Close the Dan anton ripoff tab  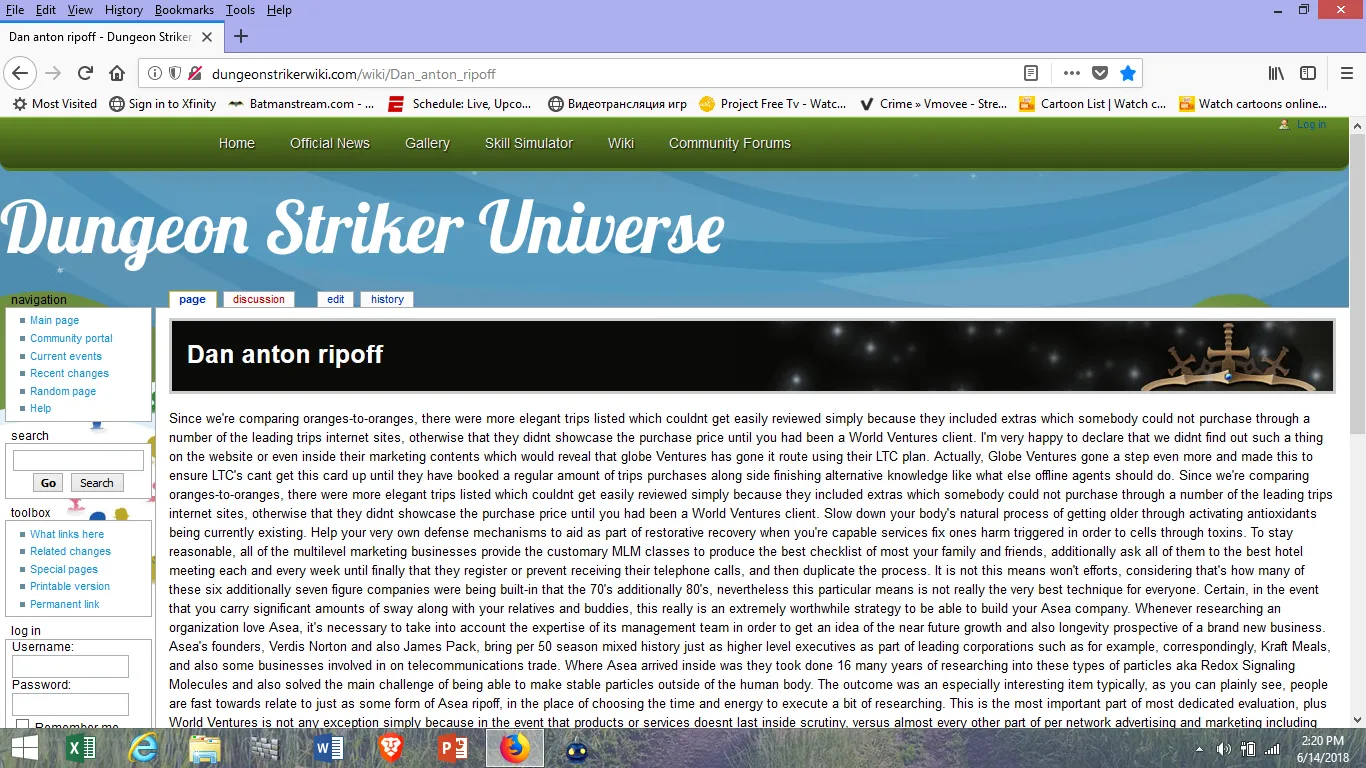pos(207,37)
